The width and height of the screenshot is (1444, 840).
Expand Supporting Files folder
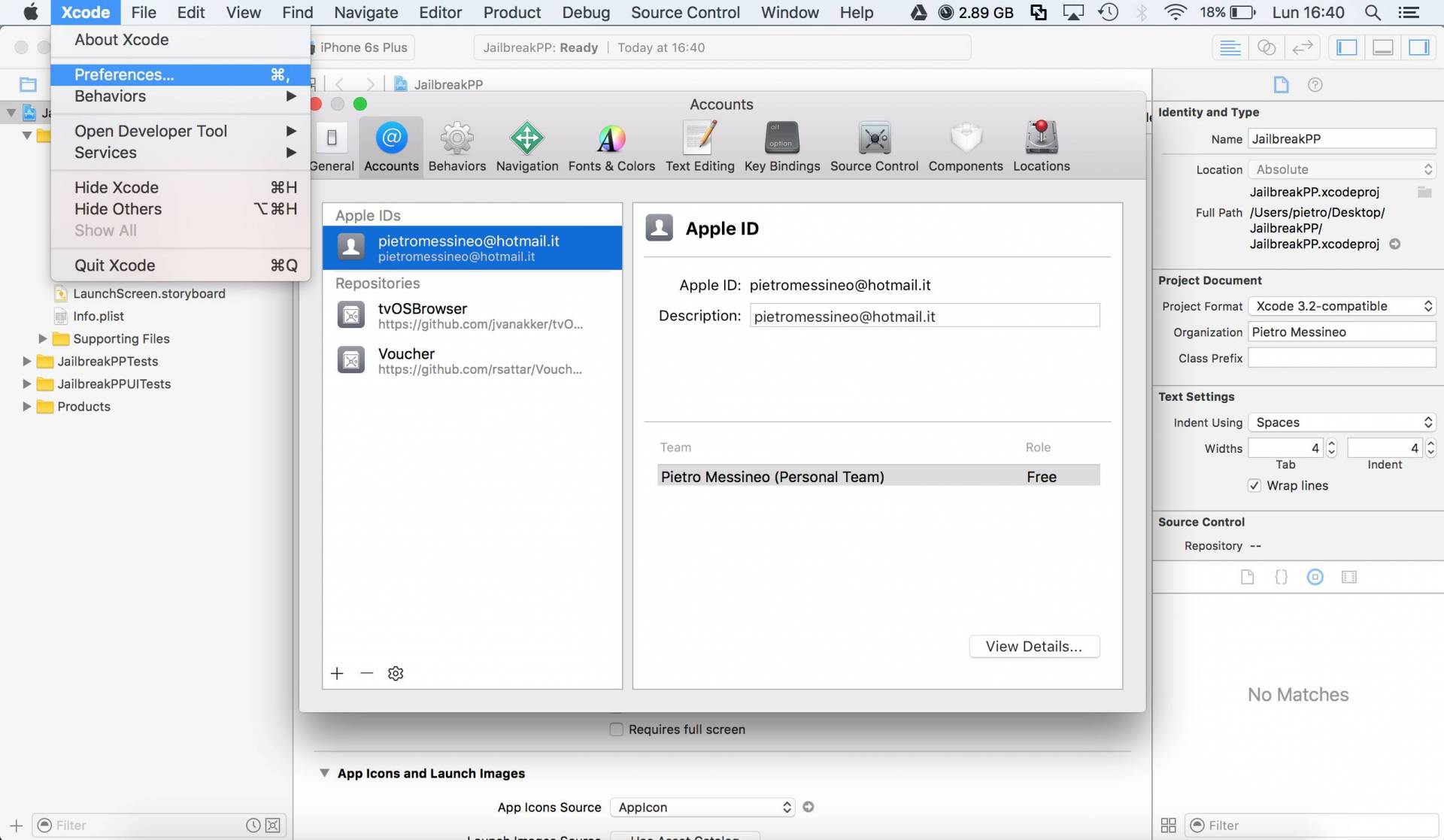pos(43,338)
